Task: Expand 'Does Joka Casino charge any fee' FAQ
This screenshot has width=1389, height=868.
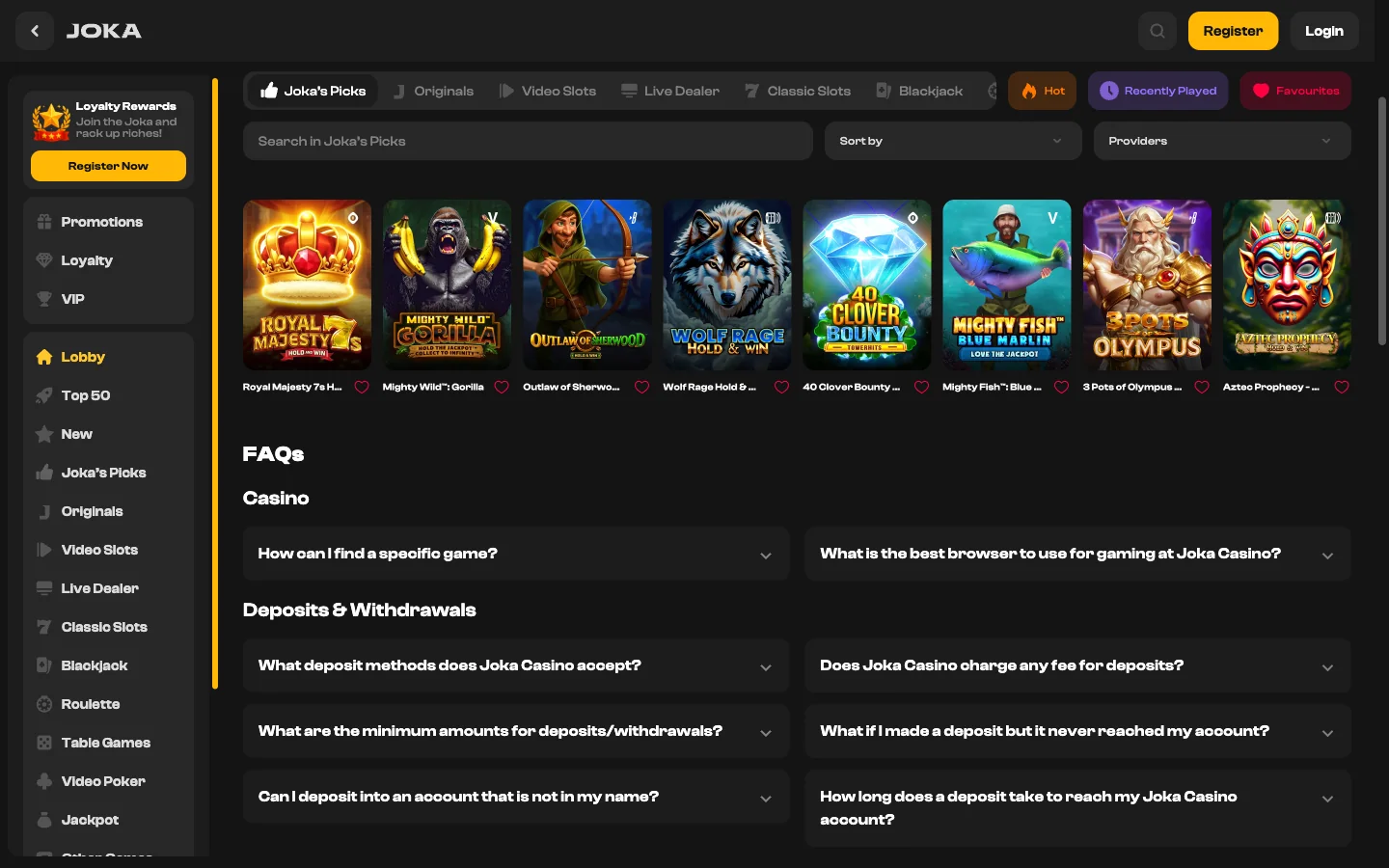Action: (x=1077, y=665)
